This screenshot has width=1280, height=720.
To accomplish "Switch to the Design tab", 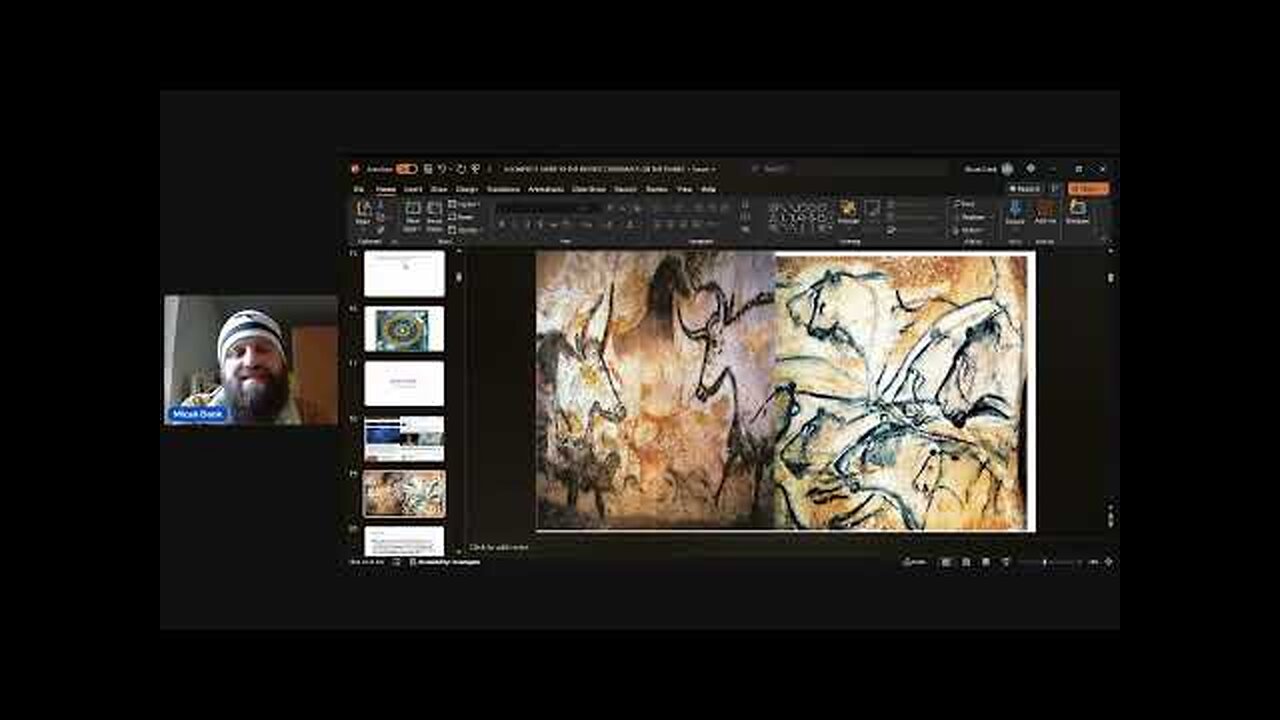I will tap(467, 189).
